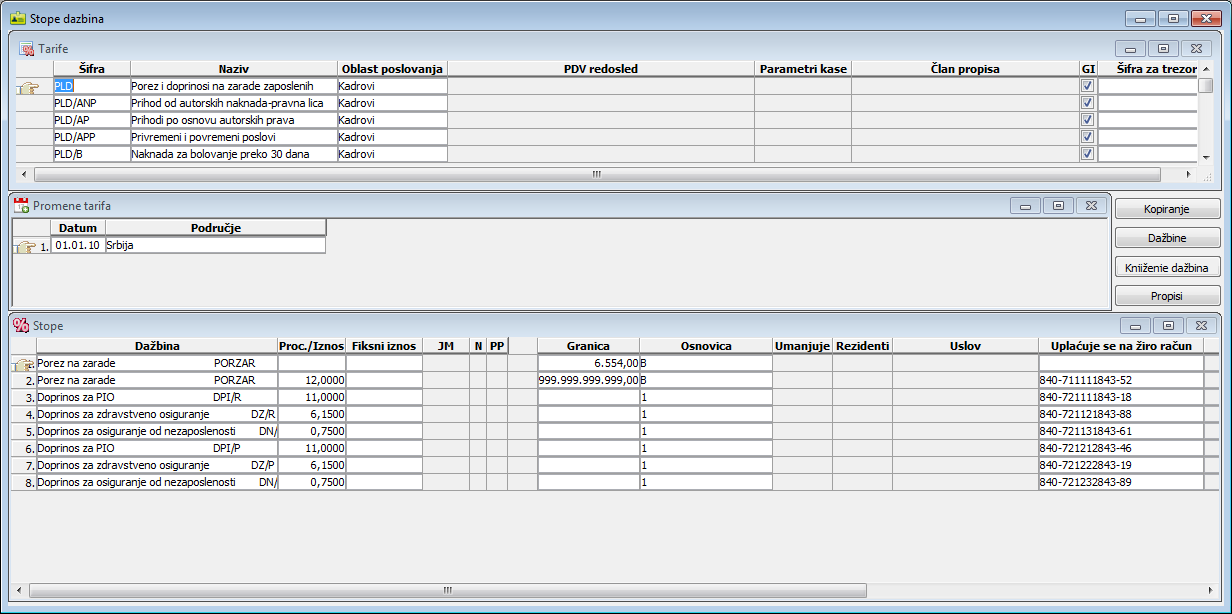Click the Naziv column header in Tarife
Viewport: 1232px width, 614px height.
[x=233, y=69]
